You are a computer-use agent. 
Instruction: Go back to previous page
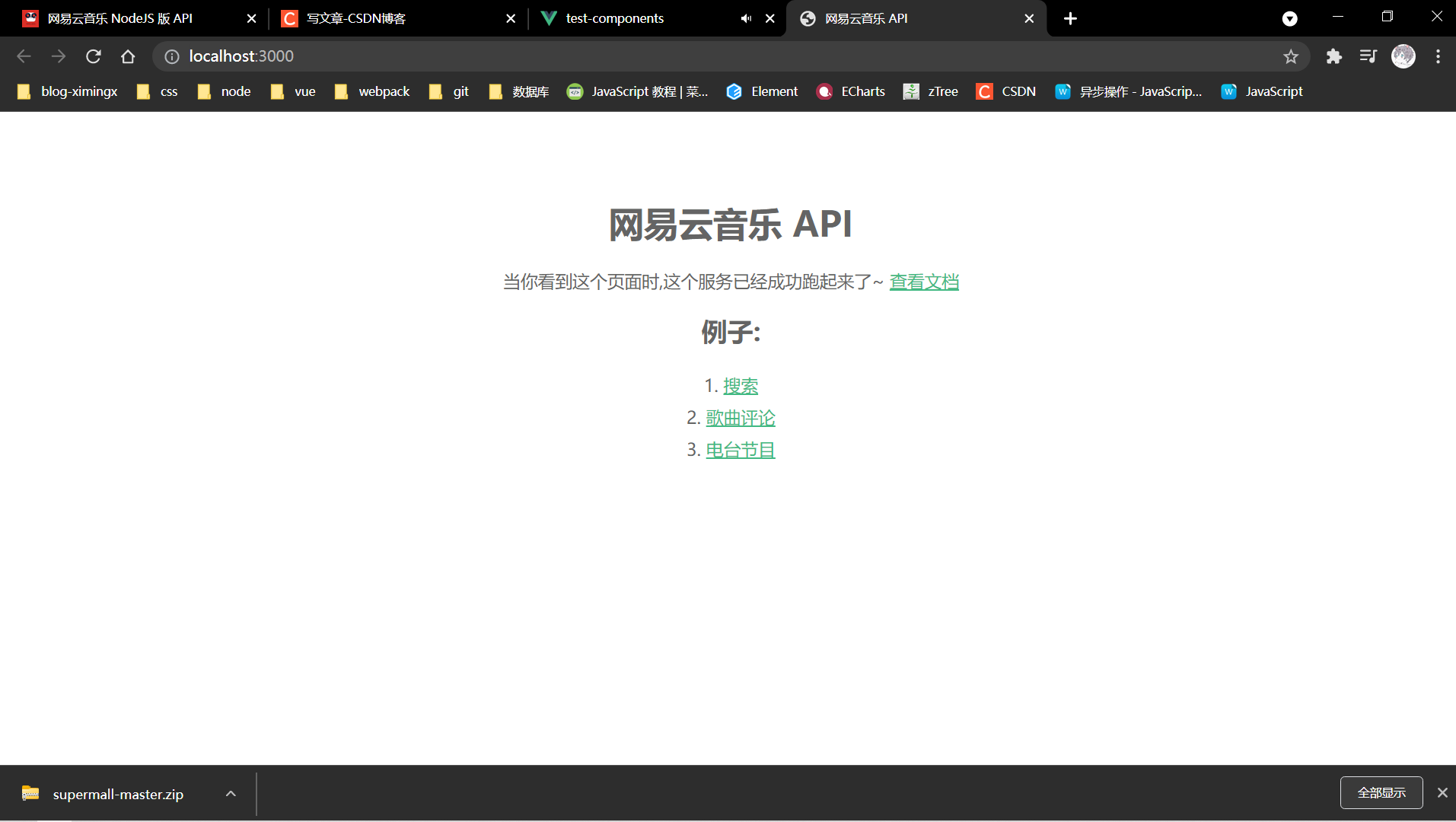pos(24,56)
